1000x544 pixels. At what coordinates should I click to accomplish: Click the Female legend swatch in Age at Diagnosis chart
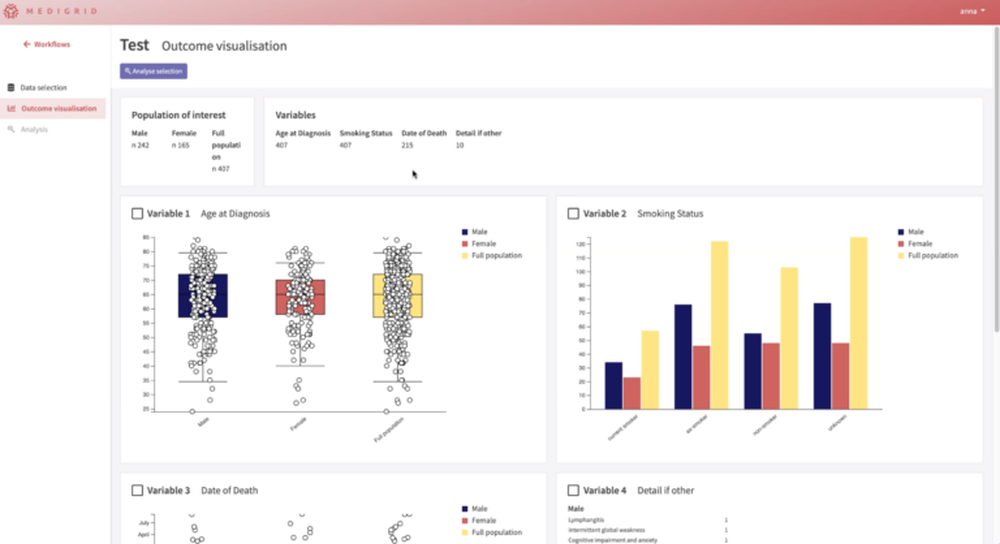(x=465, y=244)
